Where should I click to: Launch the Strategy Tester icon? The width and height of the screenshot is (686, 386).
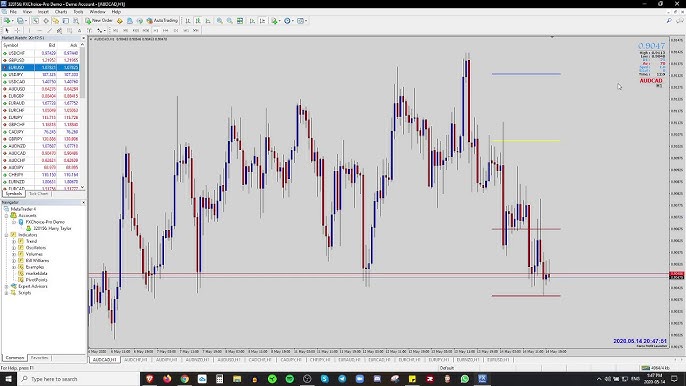coord(76,21)
